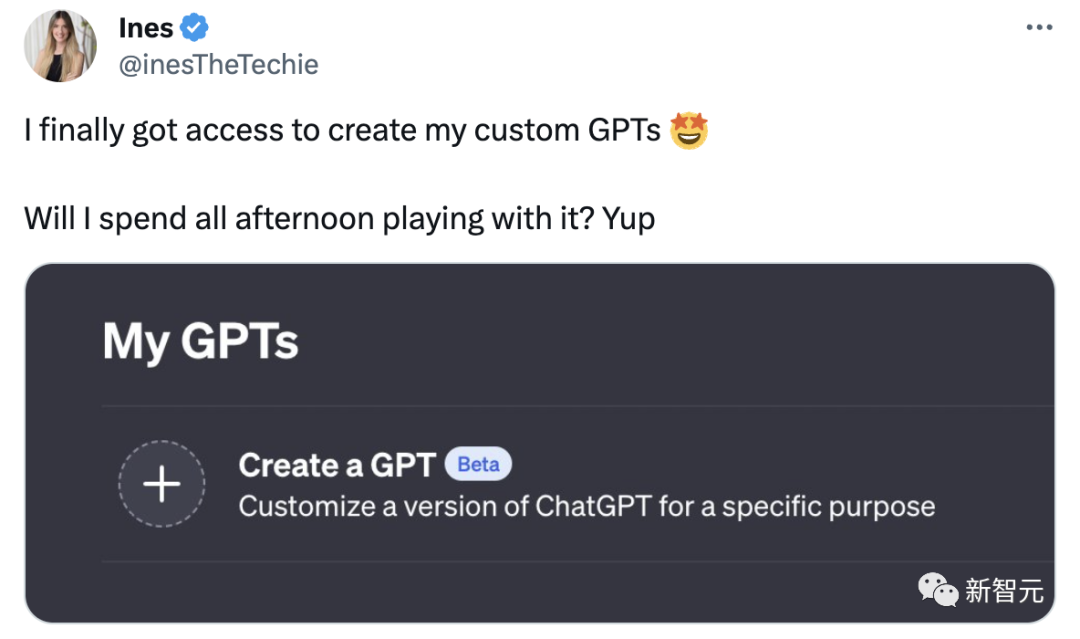The image size is (1080, 639).
Task: Click the word "Yup" in the tweet
Action: 629,218
